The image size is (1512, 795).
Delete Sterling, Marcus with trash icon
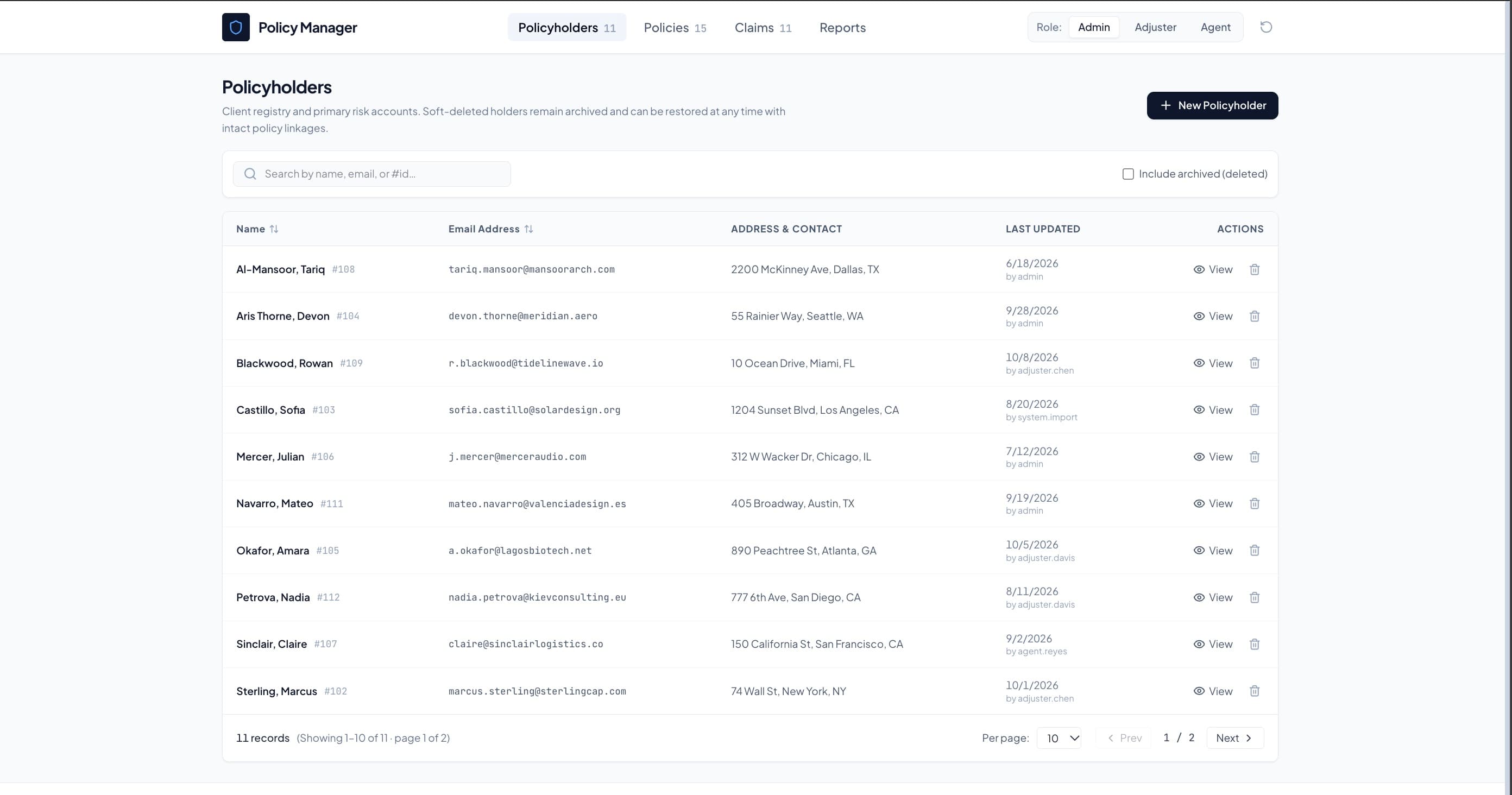[1255, 691]
